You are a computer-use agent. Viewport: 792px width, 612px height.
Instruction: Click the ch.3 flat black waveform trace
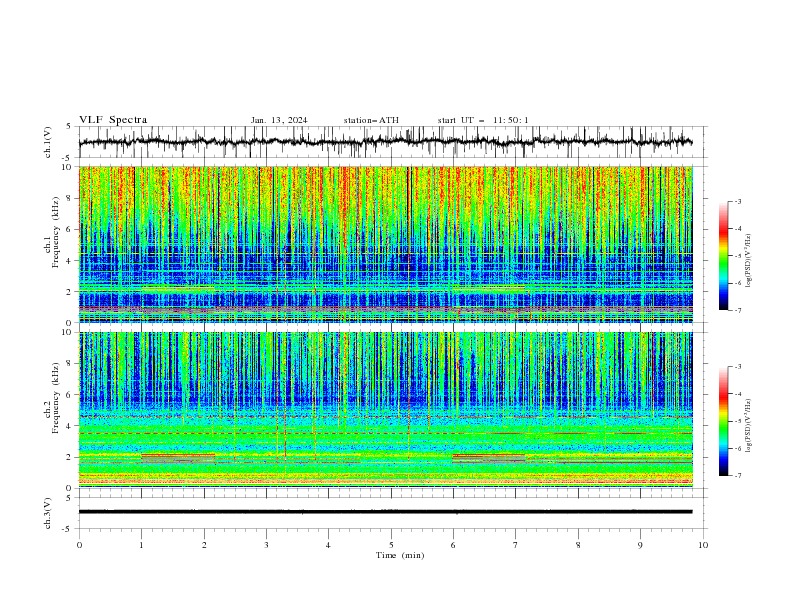click(x=385, y=512)
